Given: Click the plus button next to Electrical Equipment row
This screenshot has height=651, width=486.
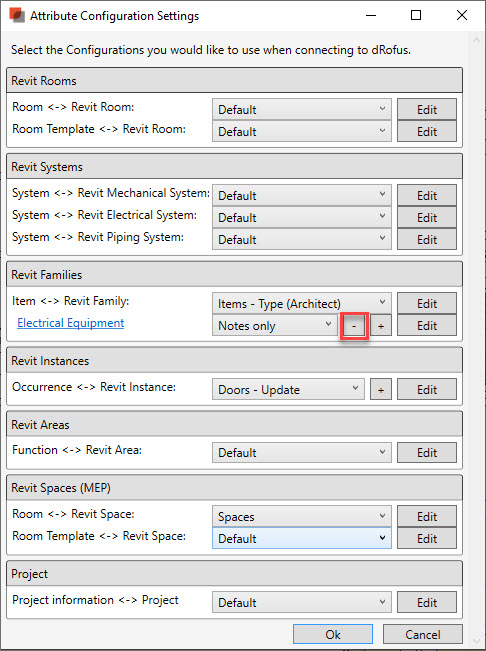Looking at the screenshot, I should 381,326.
